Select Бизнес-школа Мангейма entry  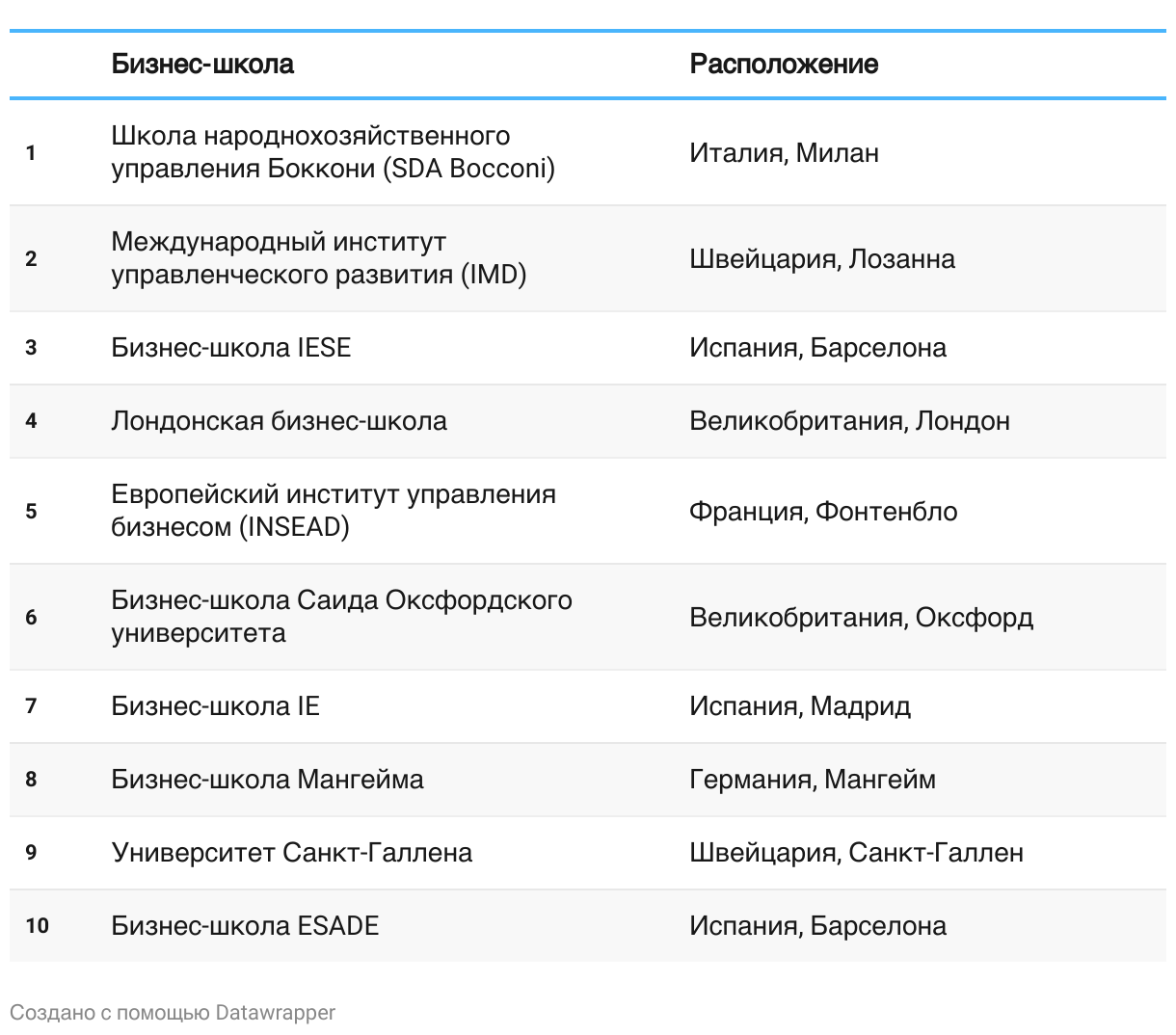[x=267, y=779]
